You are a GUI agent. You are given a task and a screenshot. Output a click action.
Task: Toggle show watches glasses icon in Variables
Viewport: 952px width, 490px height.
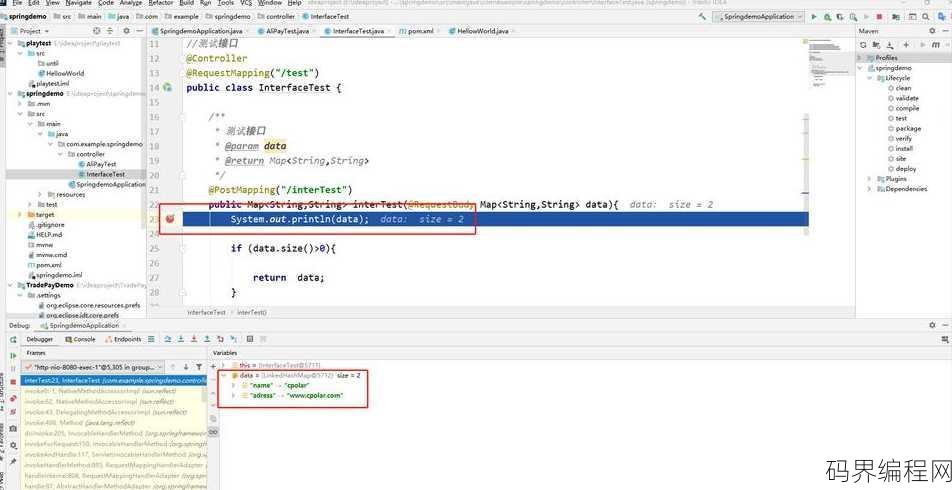213,432
